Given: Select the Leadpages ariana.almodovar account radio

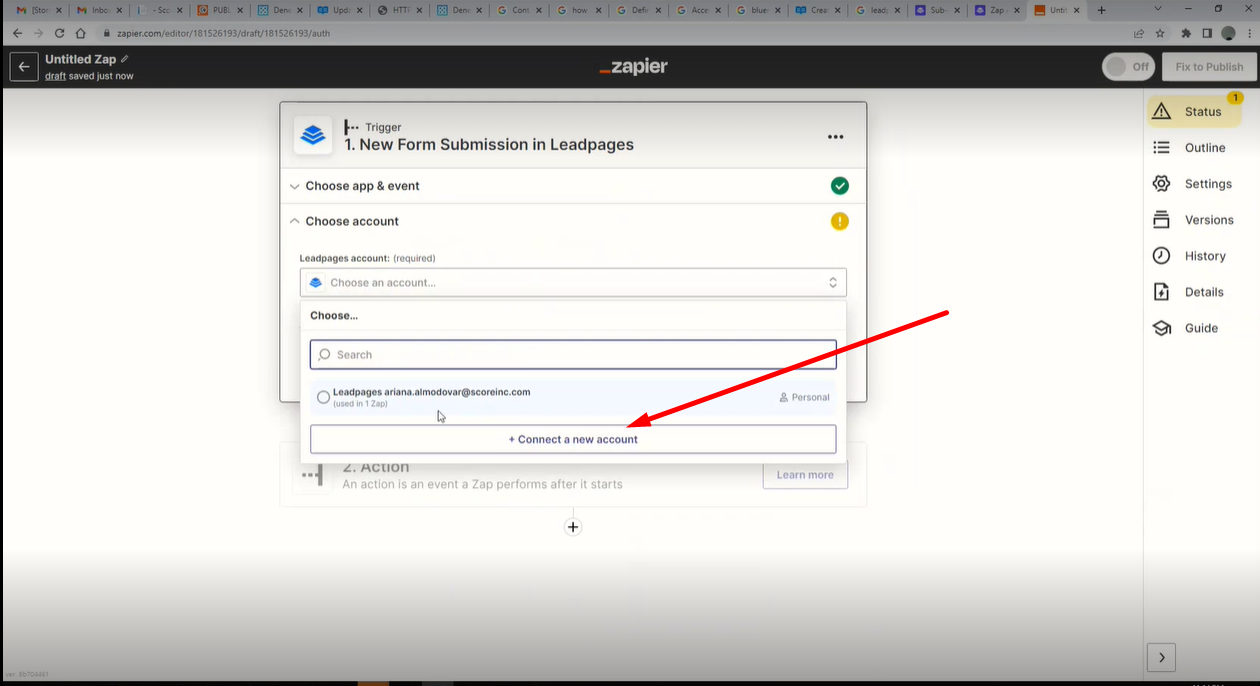Looking at the screenshot, I should [323, 397].
